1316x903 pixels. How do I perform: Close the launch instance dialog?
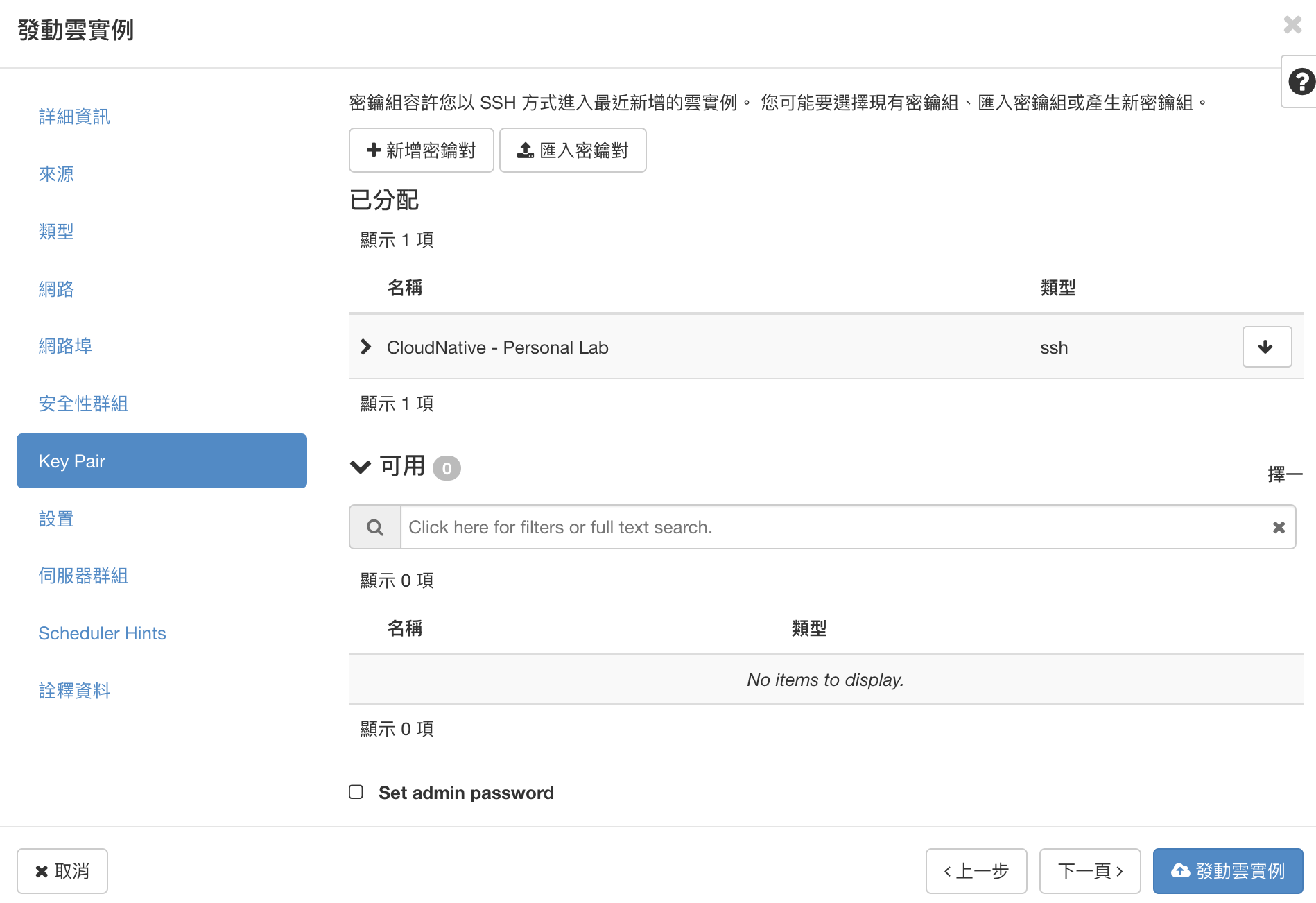pos(1292,25)
